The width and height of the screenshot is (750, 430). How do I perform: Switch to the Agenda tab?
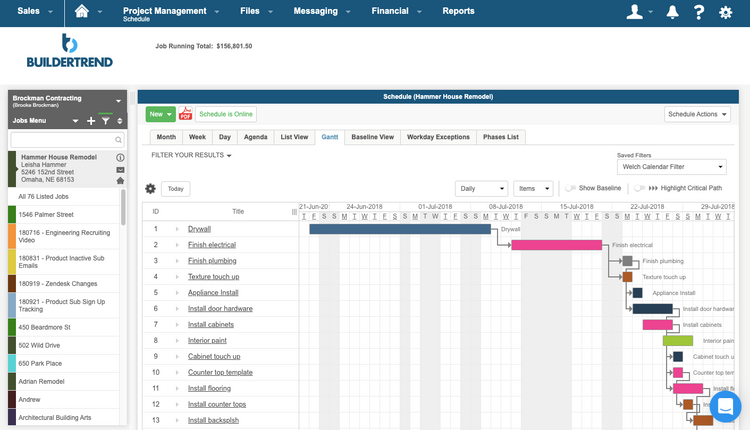click(256, 137)
